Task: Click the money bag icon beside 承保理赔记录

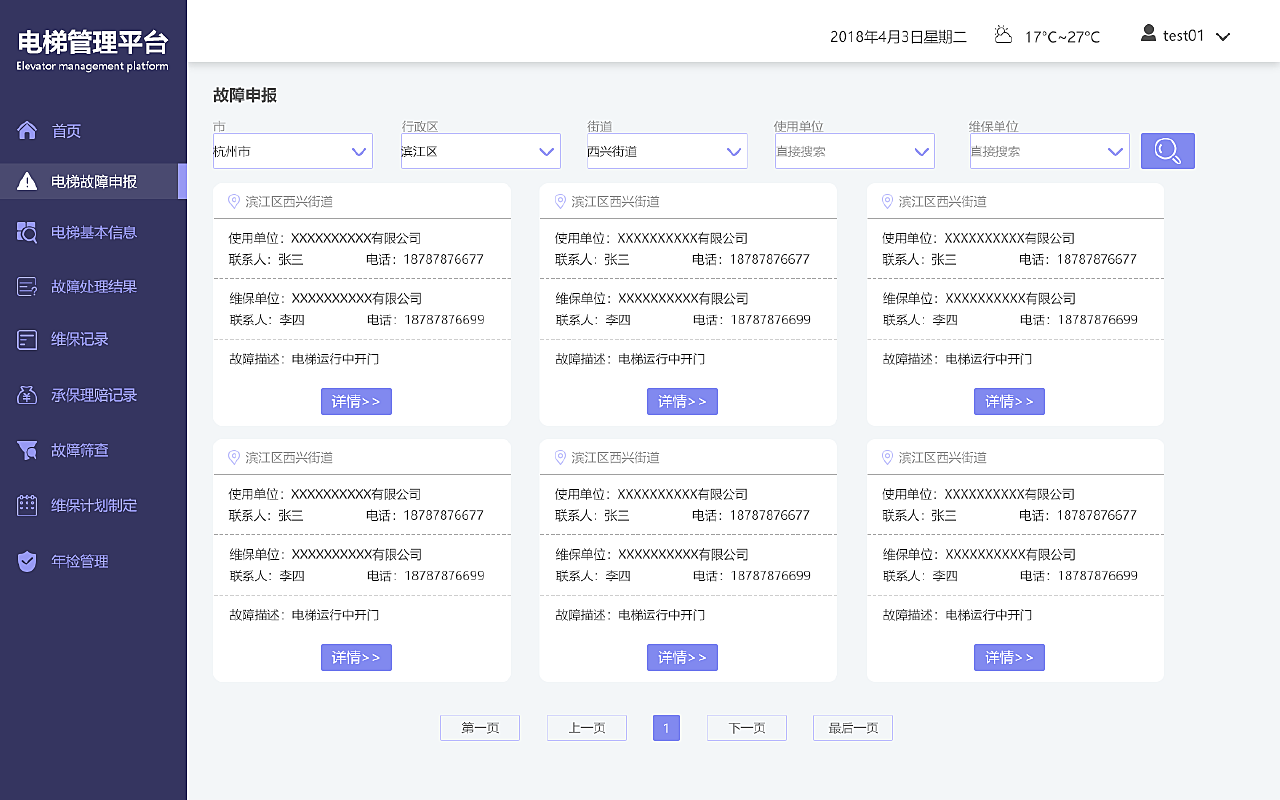Action: click(x=27, y=395)
